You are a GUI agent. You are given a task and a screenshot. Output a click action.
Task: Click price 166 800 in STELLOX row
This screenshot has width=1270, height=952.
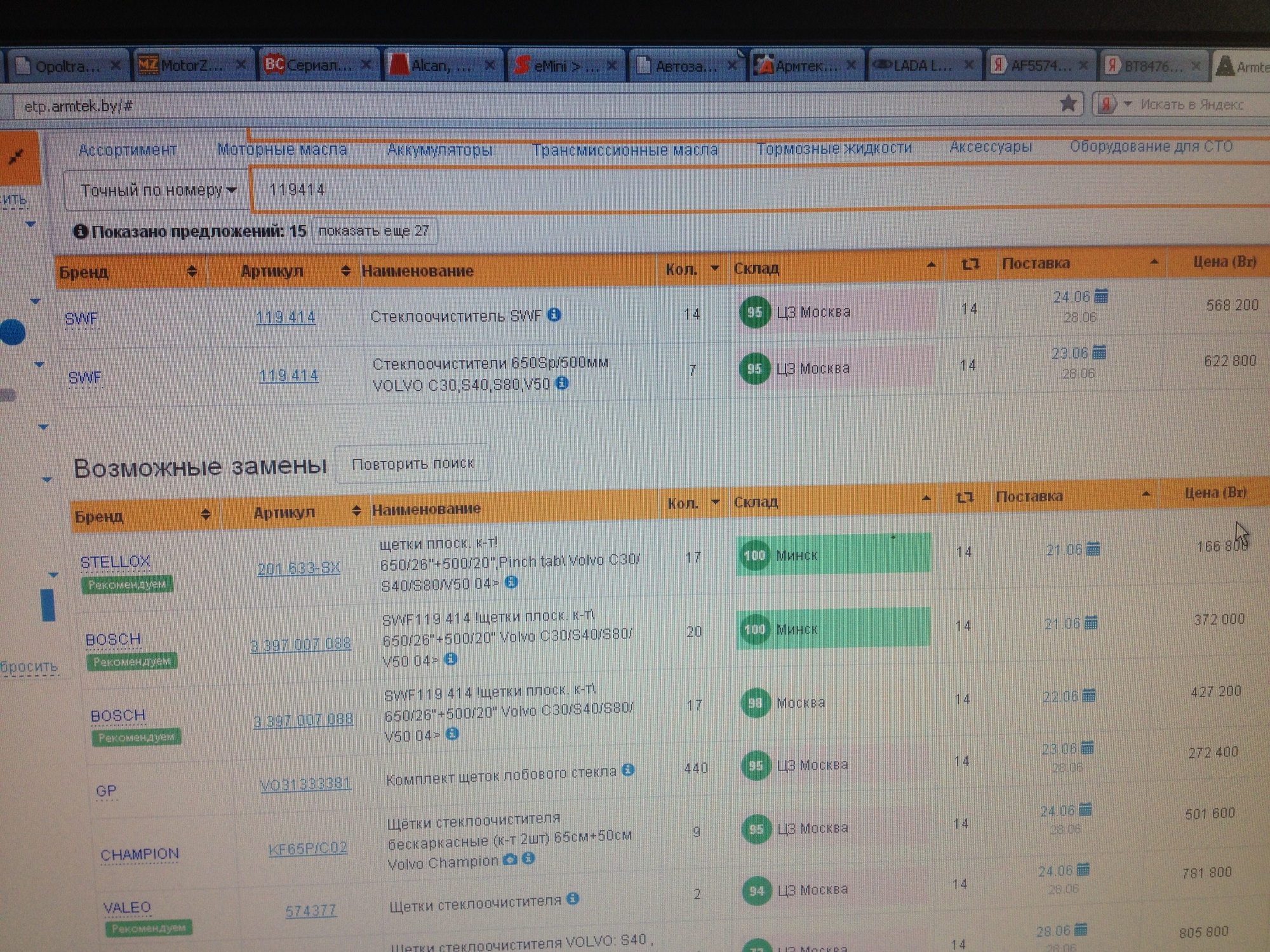tap(1222, 546)
